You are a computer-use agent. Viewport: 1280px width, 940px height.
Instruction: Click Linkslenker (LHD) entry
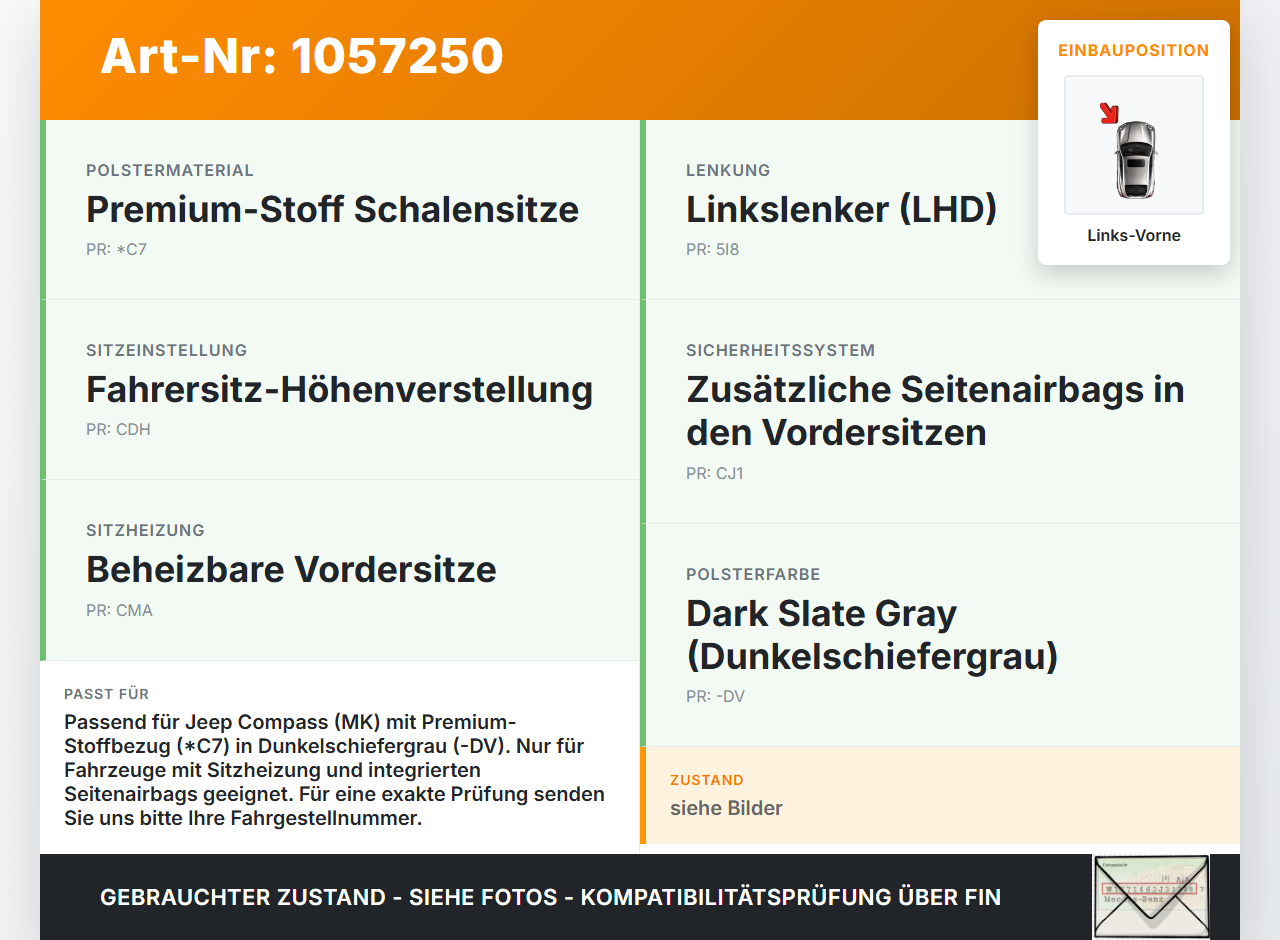click(841, 210)
